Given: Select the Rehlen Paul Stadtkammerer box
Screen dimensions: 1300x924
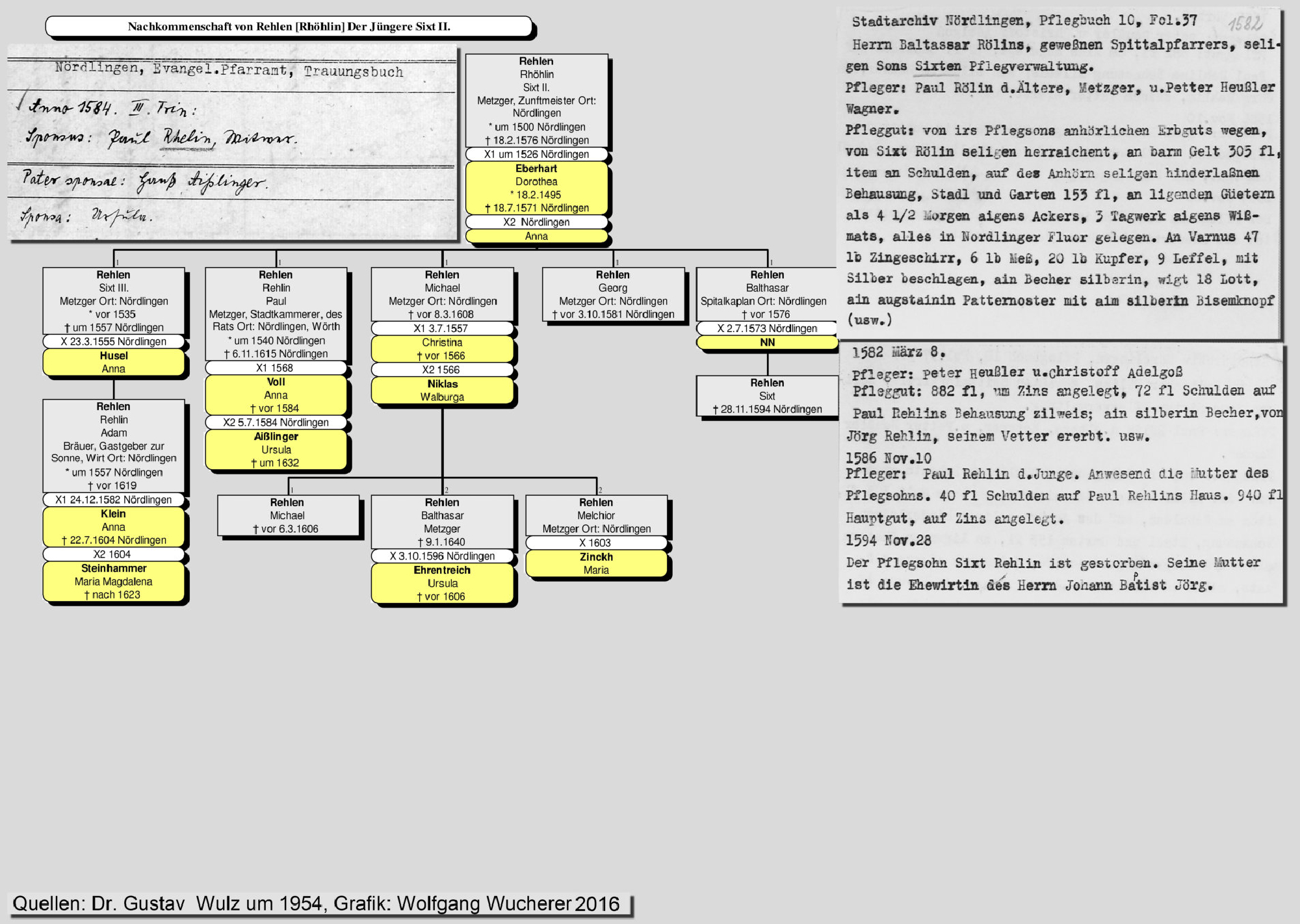Looking at the screenshot, I should tap(276, 314).
